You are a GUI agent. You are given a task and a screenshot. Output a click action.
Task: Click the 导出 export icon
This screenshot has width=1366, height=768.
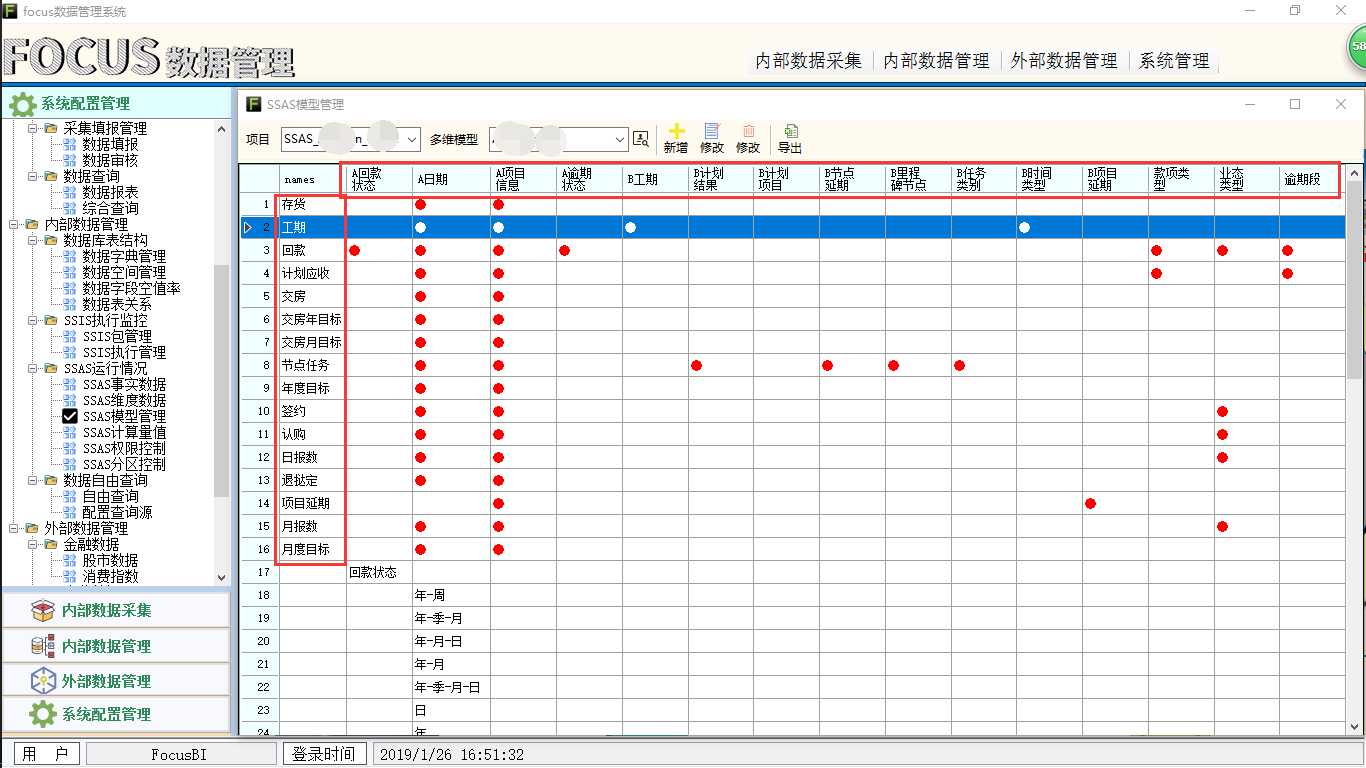tap(790, 131)
